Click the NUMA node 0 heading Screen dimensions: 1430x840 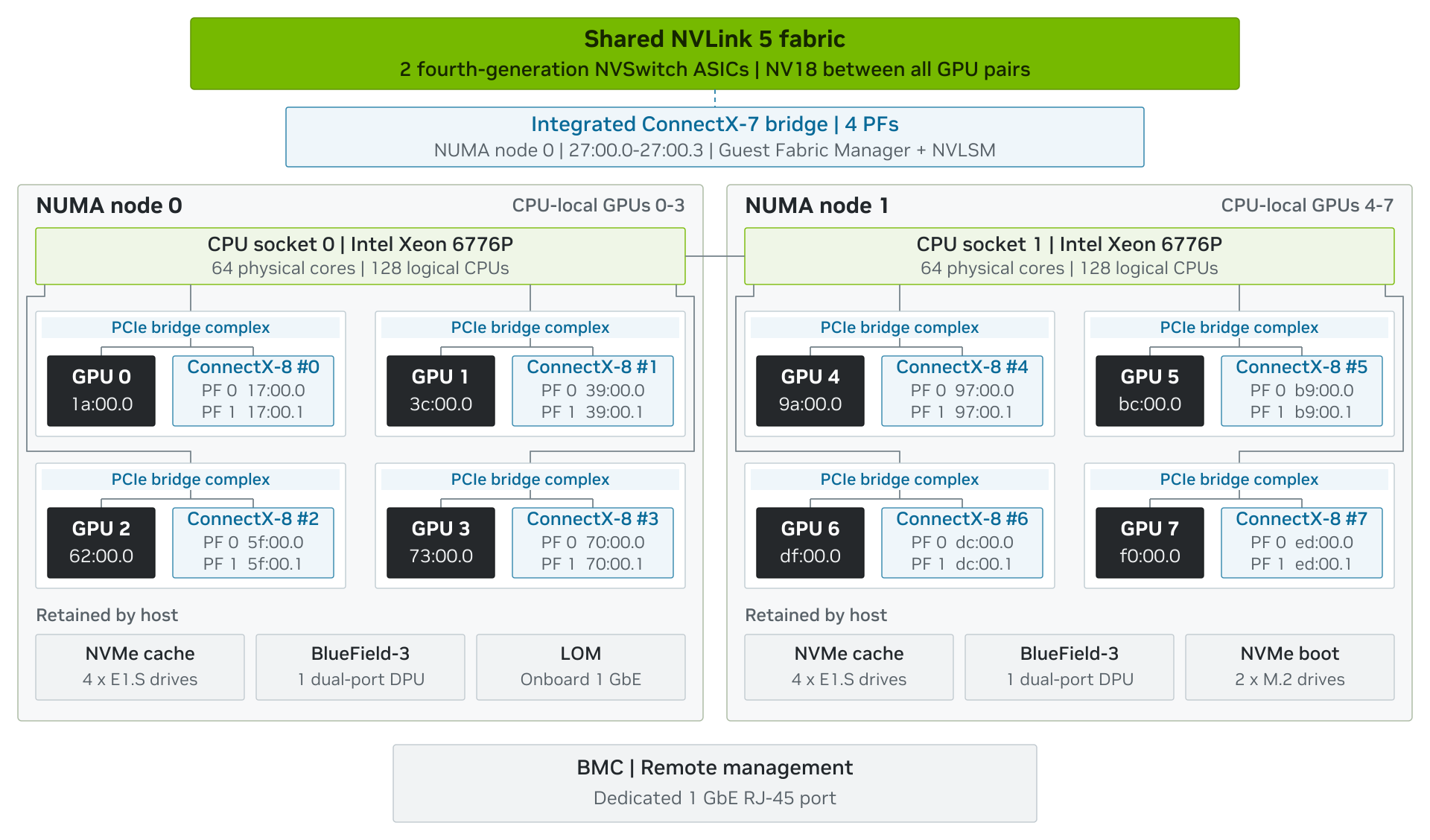(109, 206)
